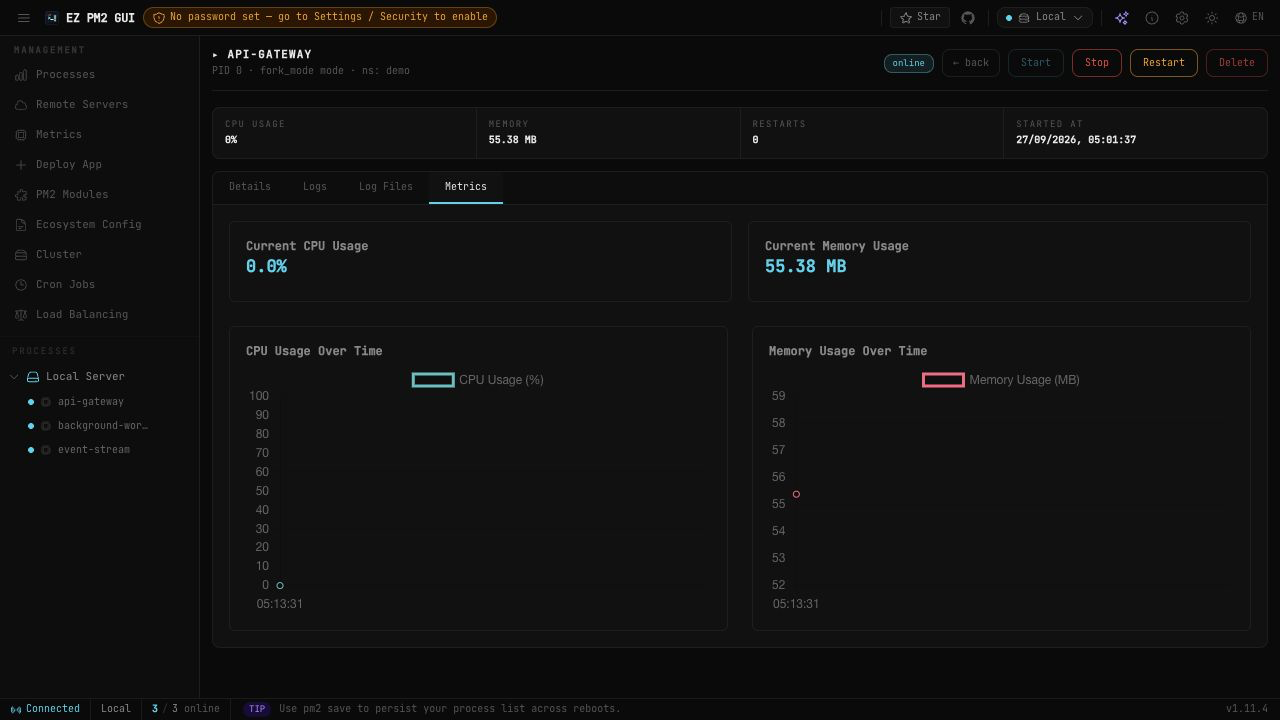Click the v1.11.4 version label

tap(1247, 709)
